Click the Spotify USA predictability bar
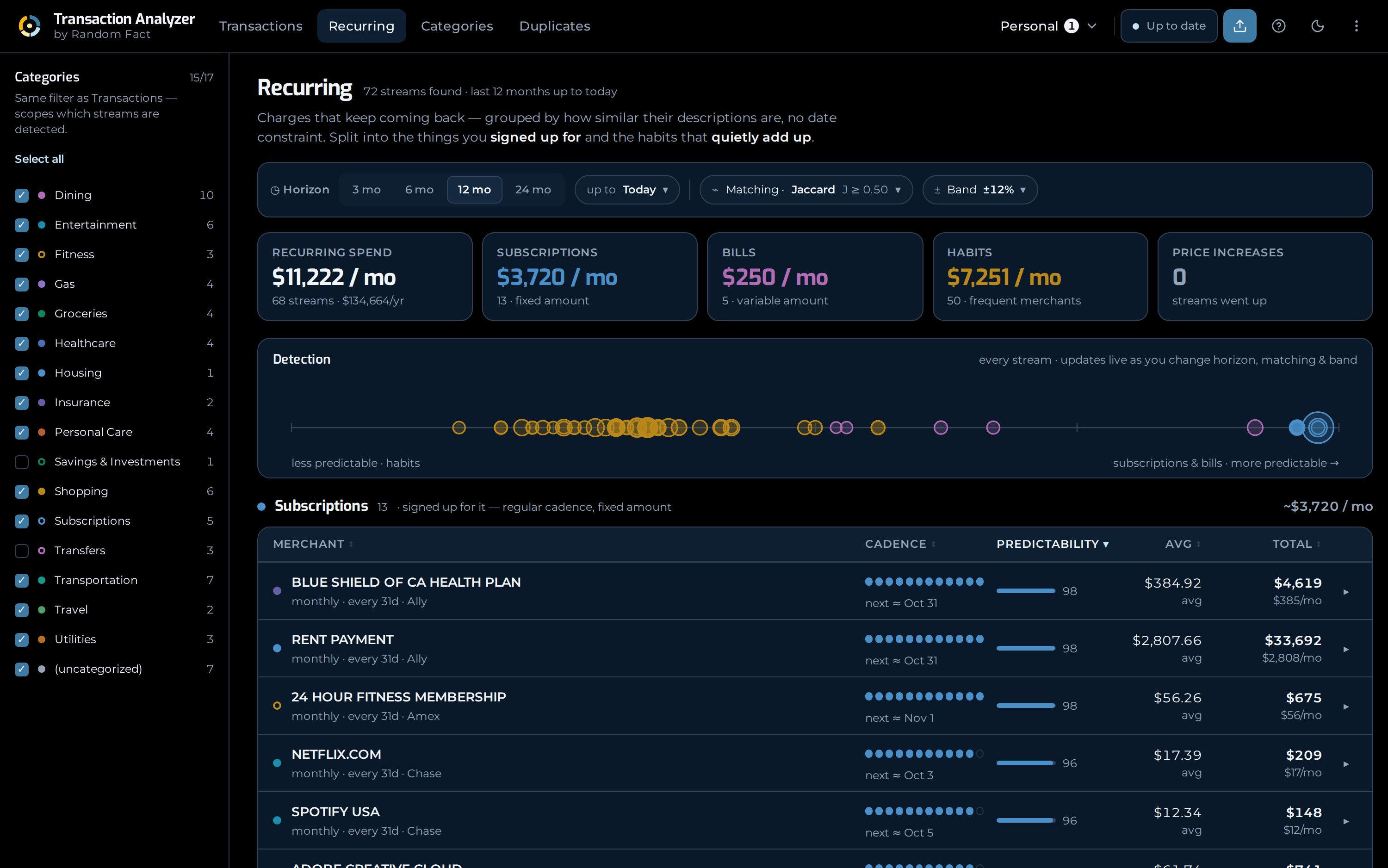The height and width of the screenshot is (868, 1388). click(1026, 820)
